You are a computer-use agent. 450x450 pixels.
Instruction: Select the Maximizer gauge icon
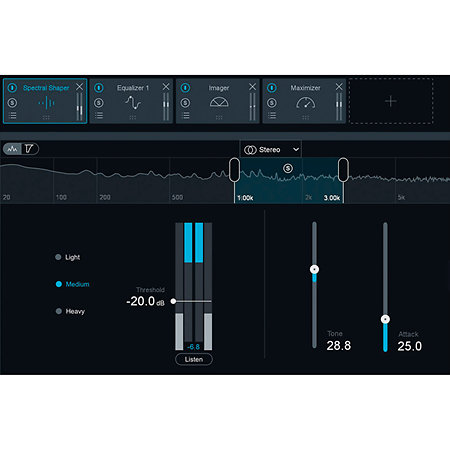(306, 103)
